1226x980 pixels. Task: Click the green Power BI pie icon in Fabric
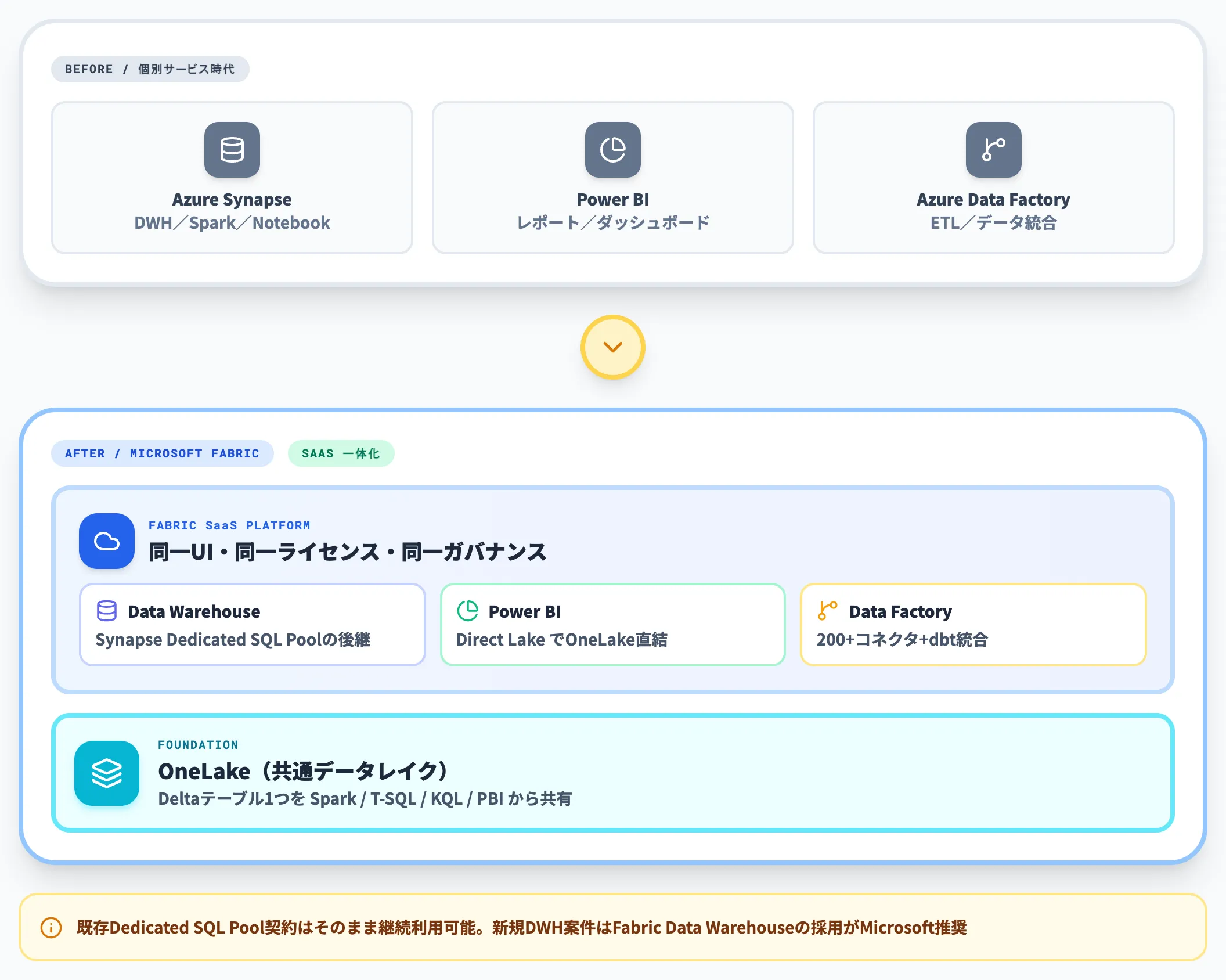tap(468, 611)
